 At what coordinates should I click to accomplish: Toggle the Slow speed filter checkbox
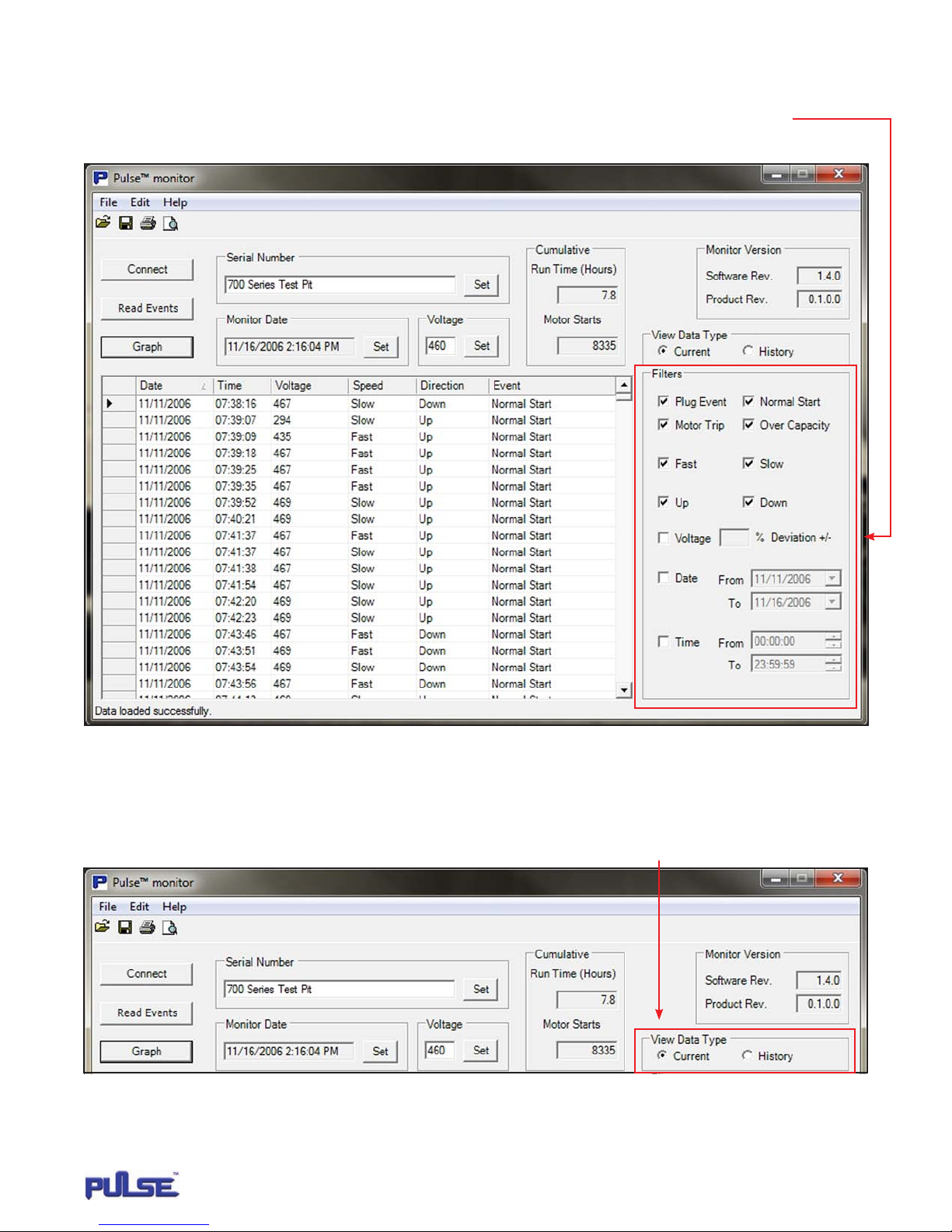coord(748,463)
